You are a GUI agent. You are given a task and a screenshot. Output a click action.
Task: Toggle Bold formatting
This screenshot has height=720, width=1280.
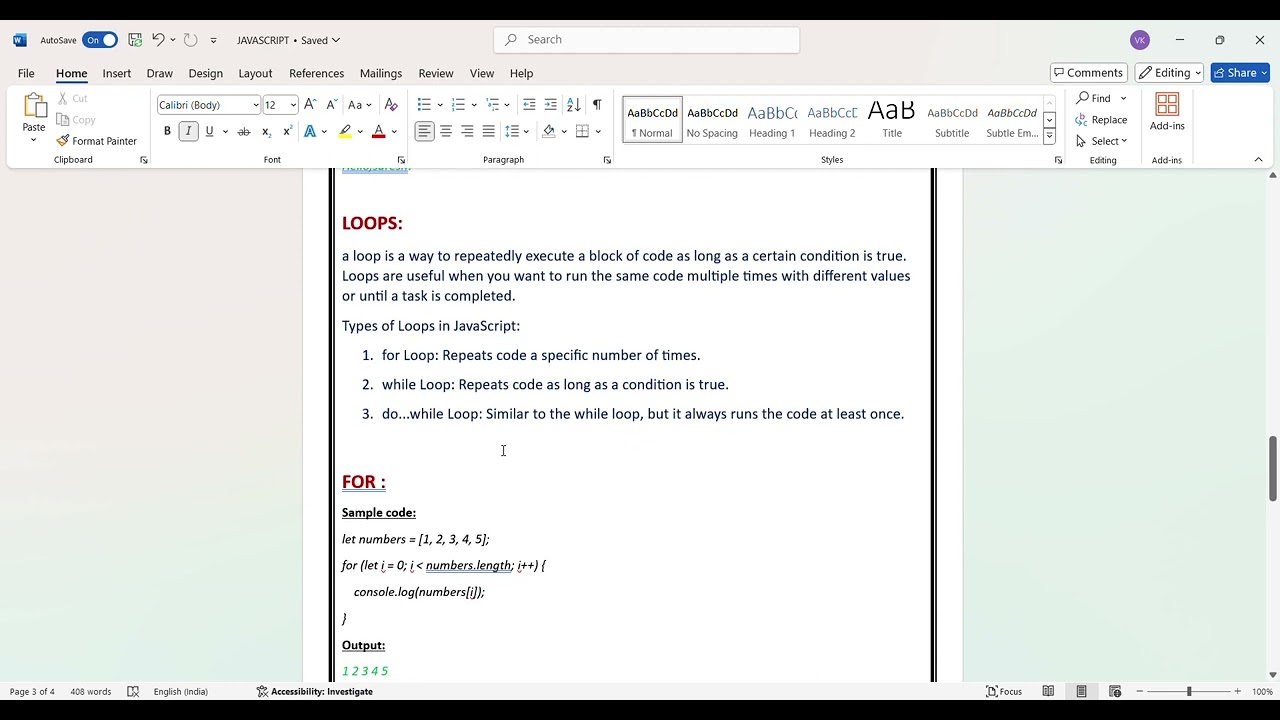coord(167,132)
